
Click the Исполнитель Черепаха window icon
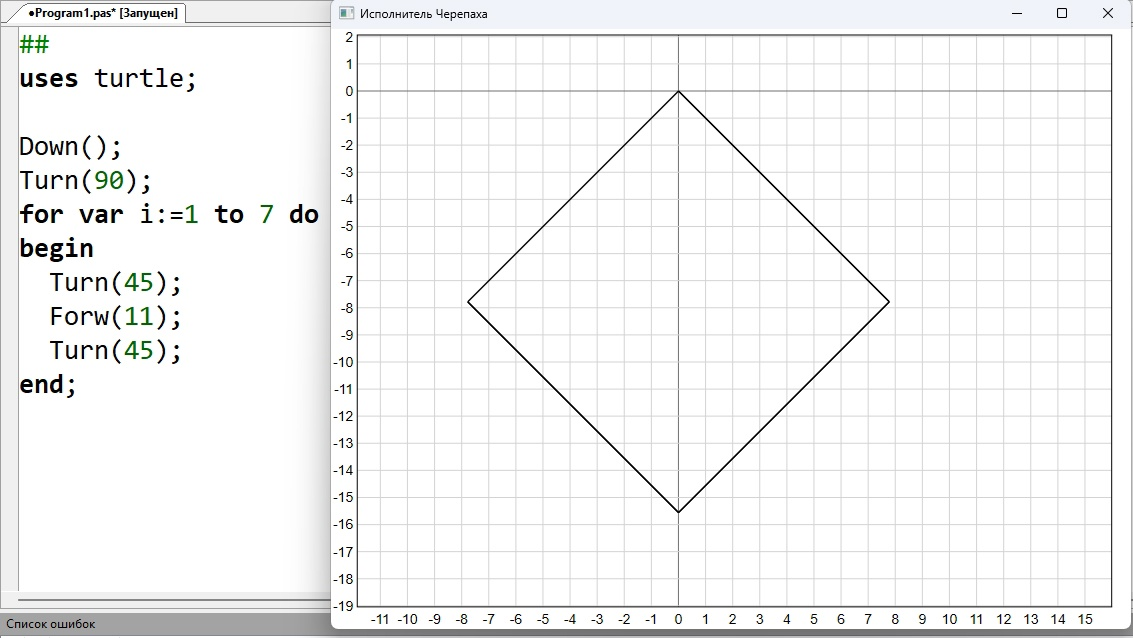347,13
